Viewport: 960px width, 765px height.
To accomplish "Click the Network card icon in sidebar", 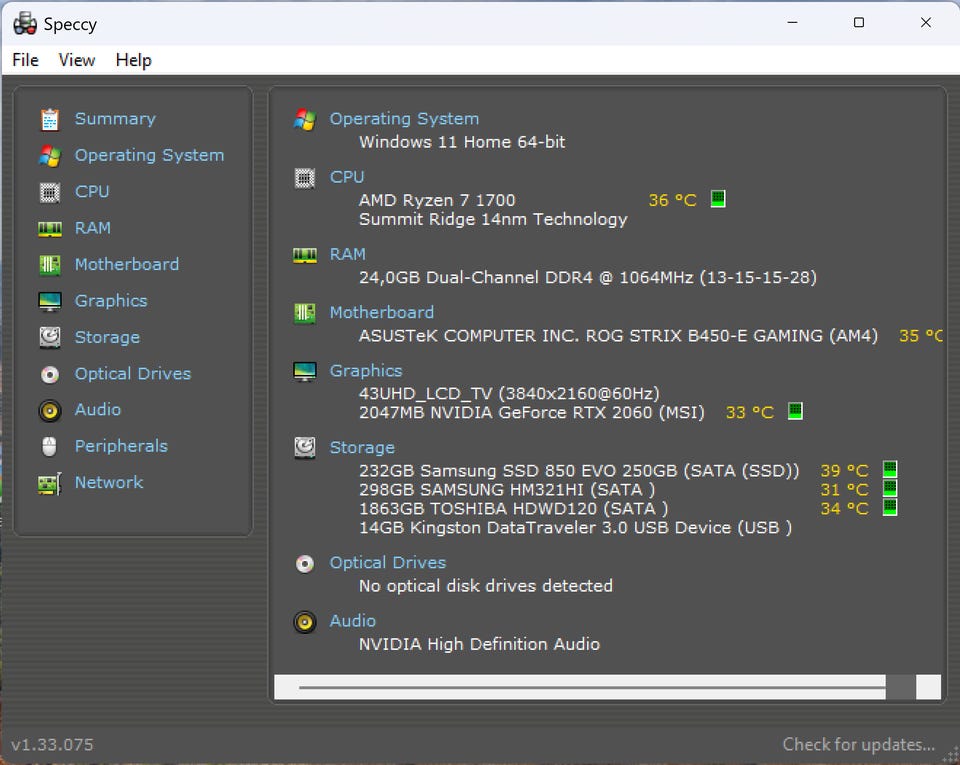I will point(50,483).
